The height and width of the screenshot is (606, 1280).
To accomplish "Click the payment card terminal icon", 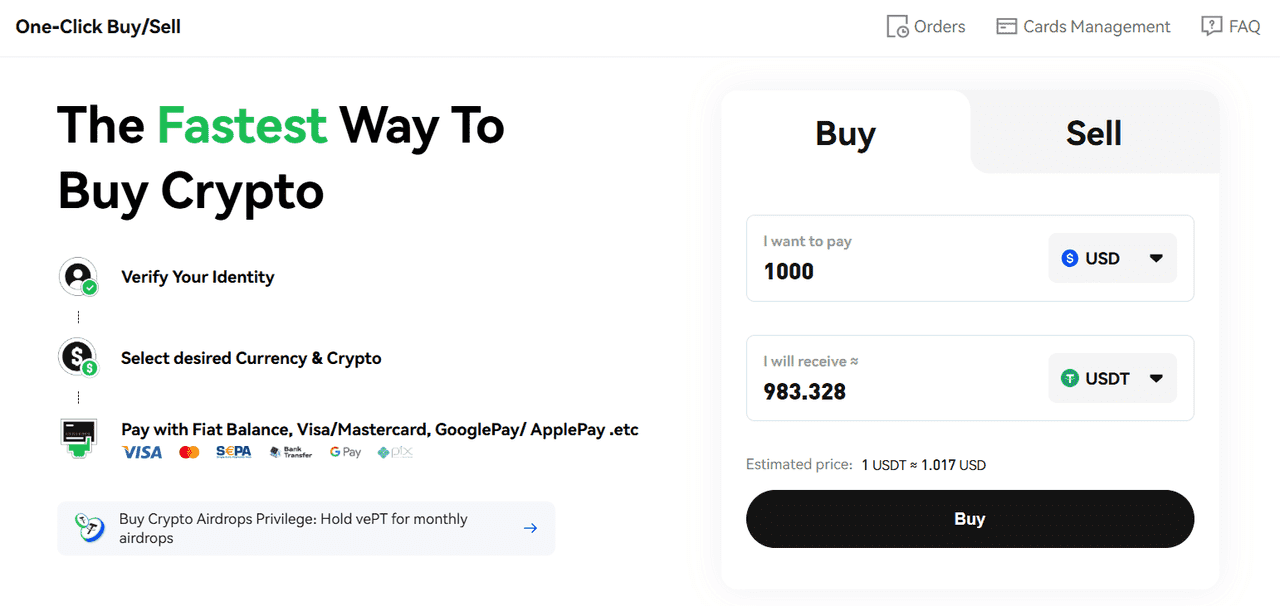I will (78, 438).
